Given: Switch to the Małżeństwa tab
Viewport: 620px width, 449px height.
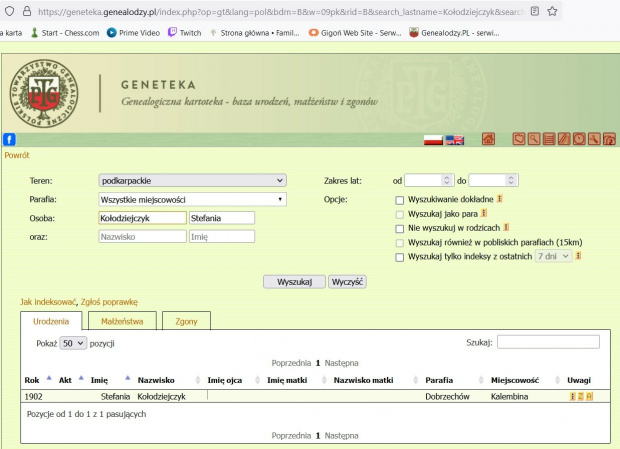Looking at the screenshot, I should (121, 322).
